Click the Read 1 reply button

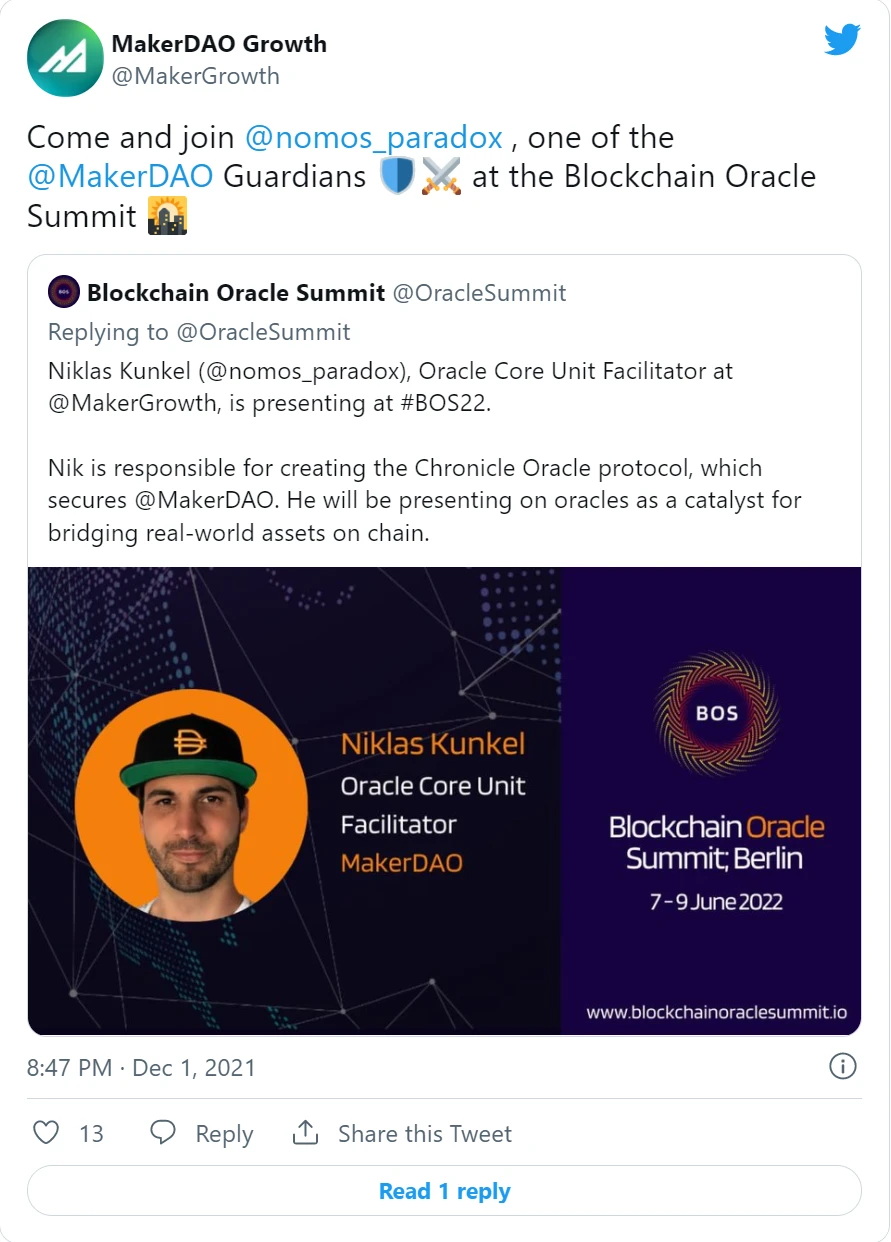[444, 1191]
